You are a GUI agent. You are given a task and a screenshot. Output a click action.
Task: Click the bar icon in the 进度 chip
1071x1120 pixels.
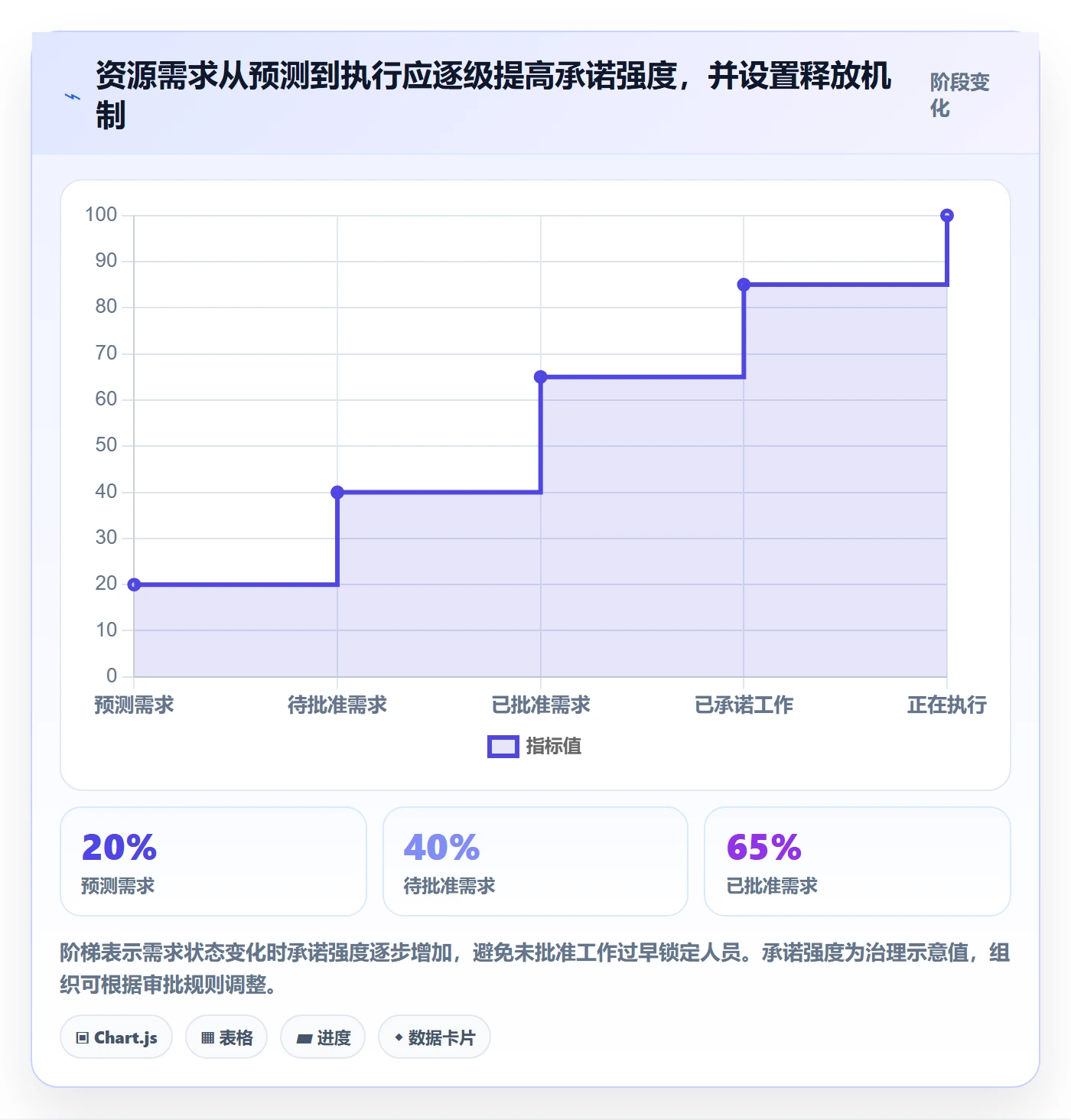pos(304,1039)
